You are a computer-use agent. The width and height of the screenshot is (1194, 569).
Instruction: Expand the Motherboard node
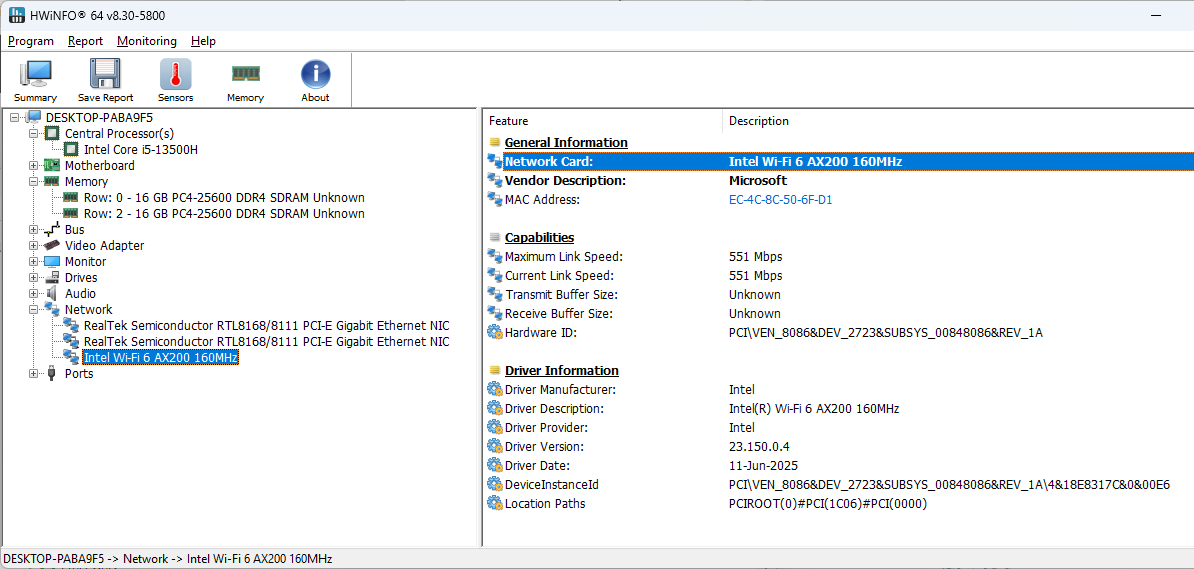coord(34,165)
